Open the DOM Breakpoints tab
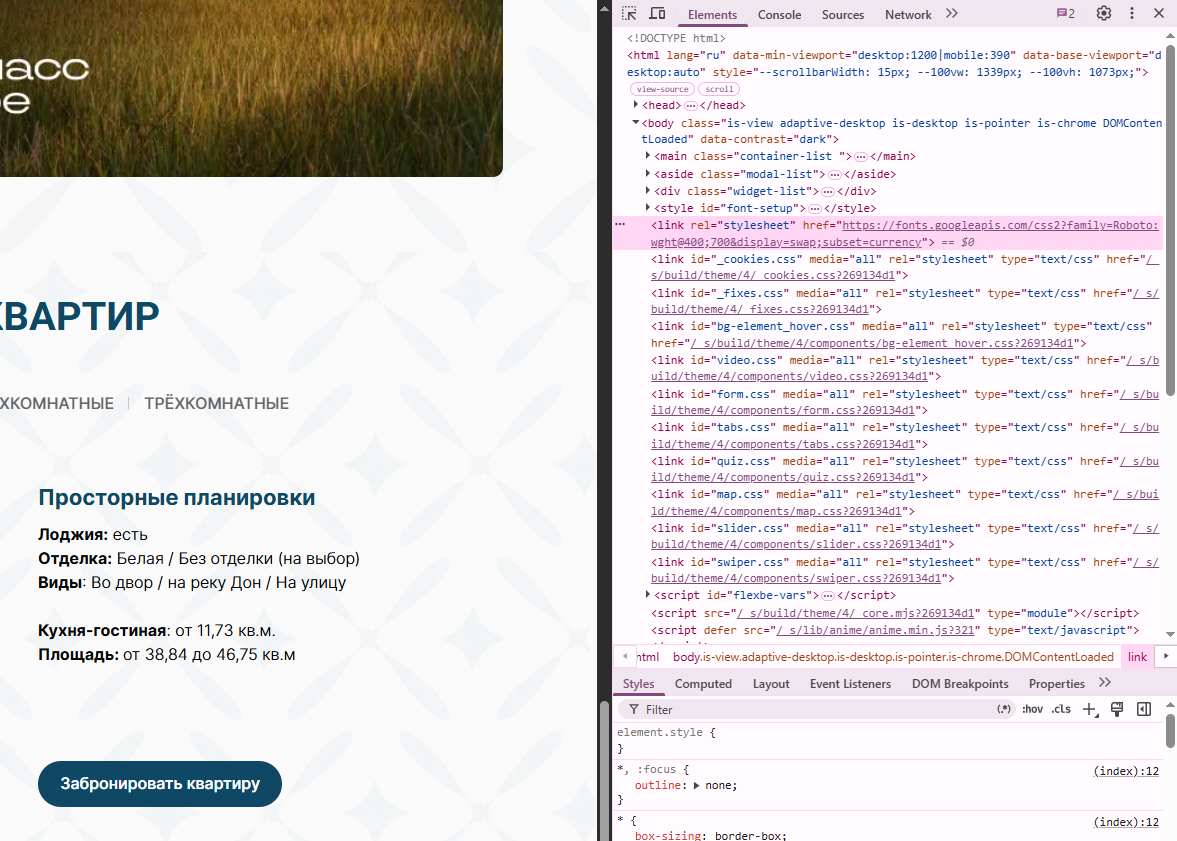 tap(960, 683)
